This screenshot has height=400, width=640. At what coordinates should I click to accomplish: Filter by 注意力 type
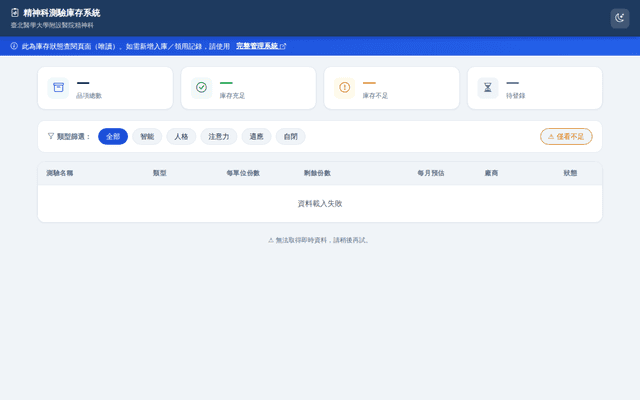219,137
